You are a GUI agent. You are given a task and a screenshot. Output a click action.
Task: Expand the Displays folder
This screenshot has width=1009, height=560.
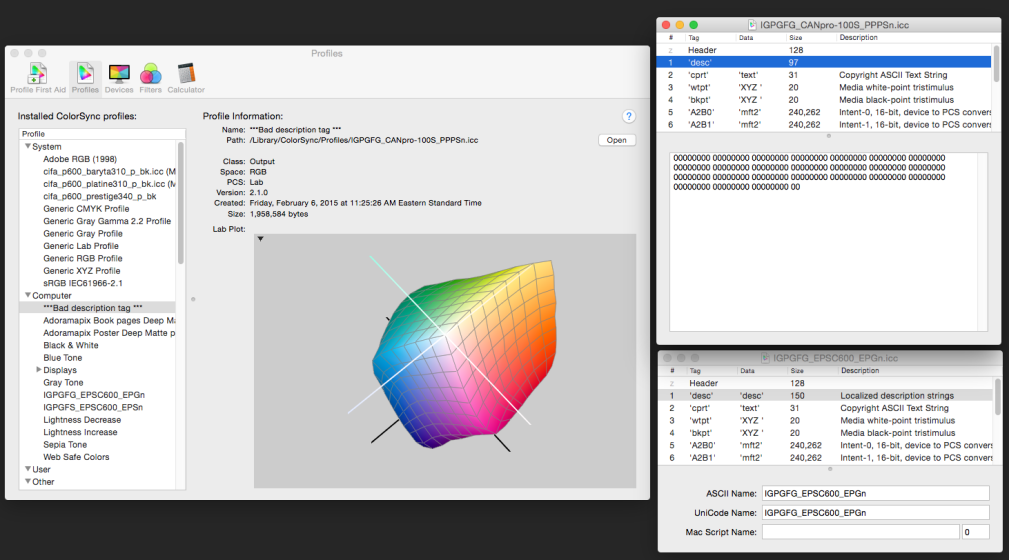39,369
